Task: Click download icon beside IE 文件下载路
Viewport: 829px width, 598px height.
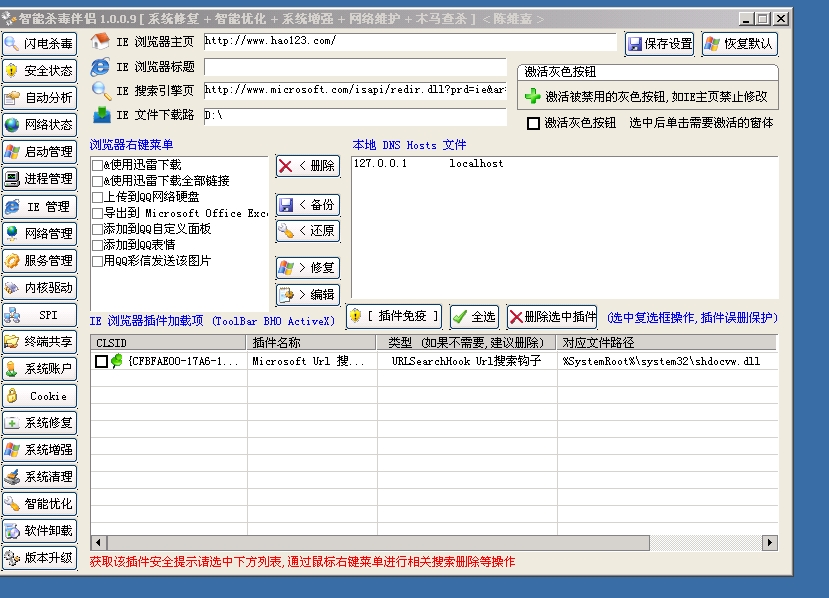Action: click(102, 115)
